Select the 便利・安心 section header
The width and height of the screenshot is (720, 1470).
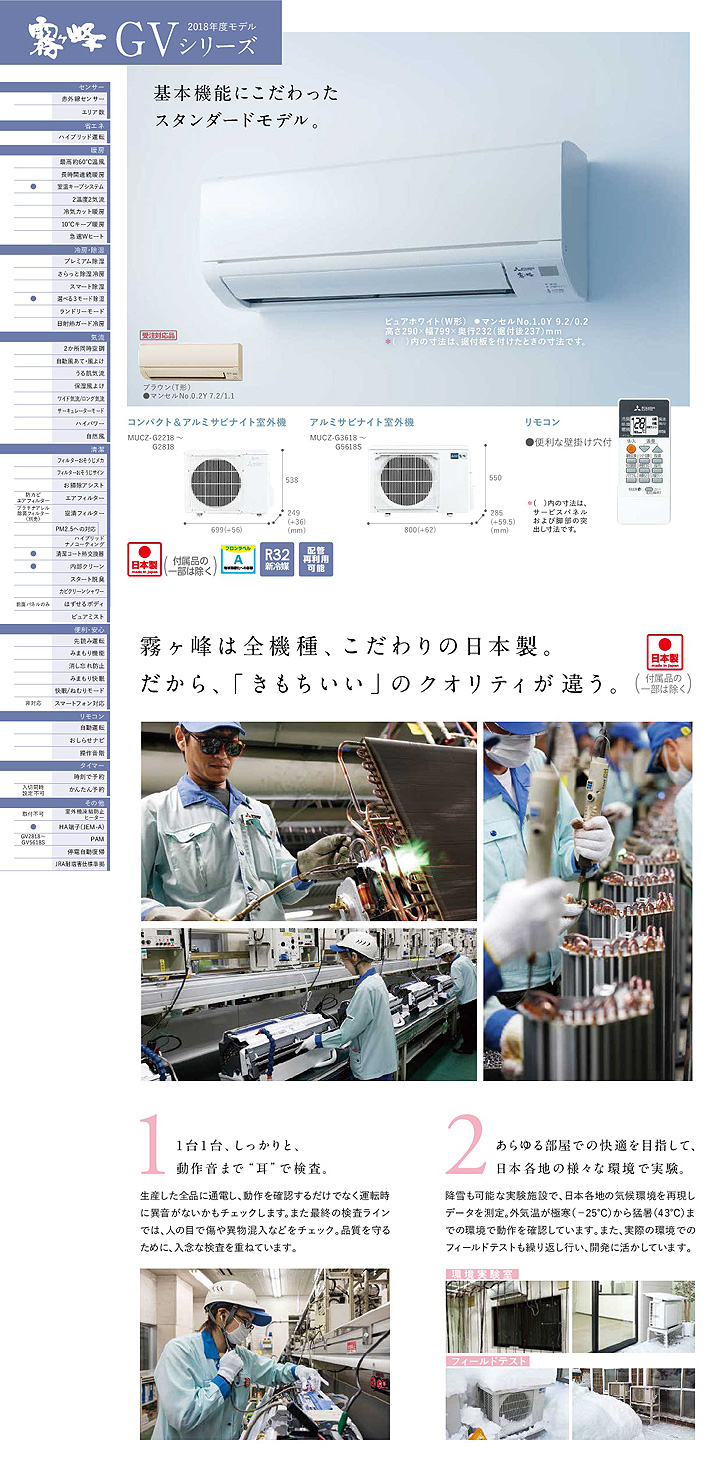54,629
